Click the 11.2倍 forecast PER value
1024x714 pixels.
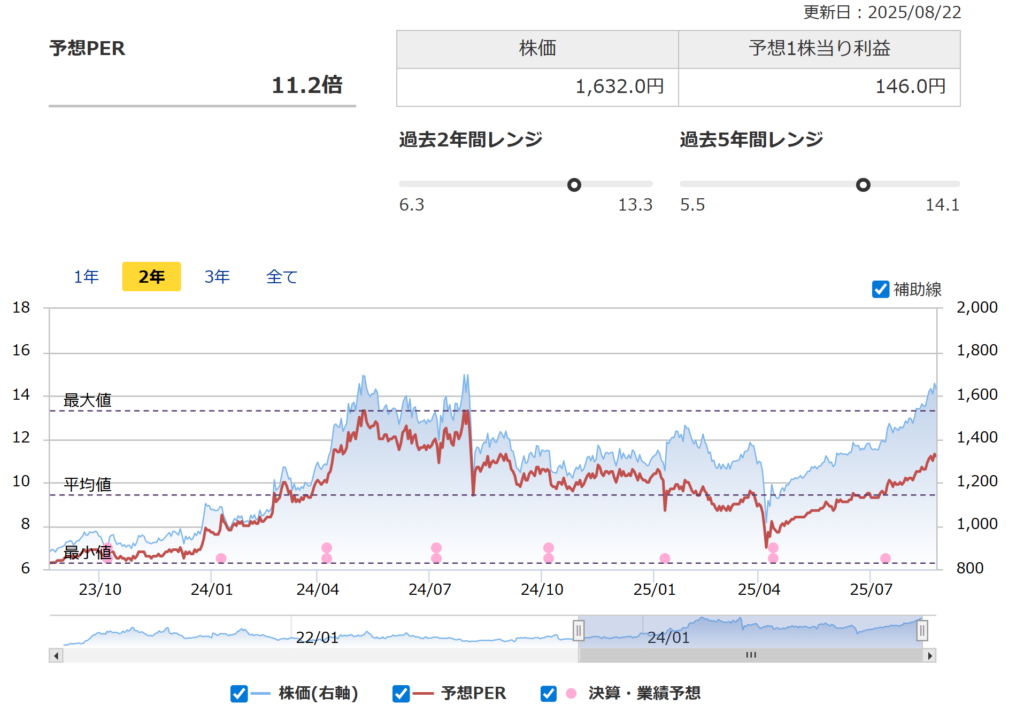306,85
